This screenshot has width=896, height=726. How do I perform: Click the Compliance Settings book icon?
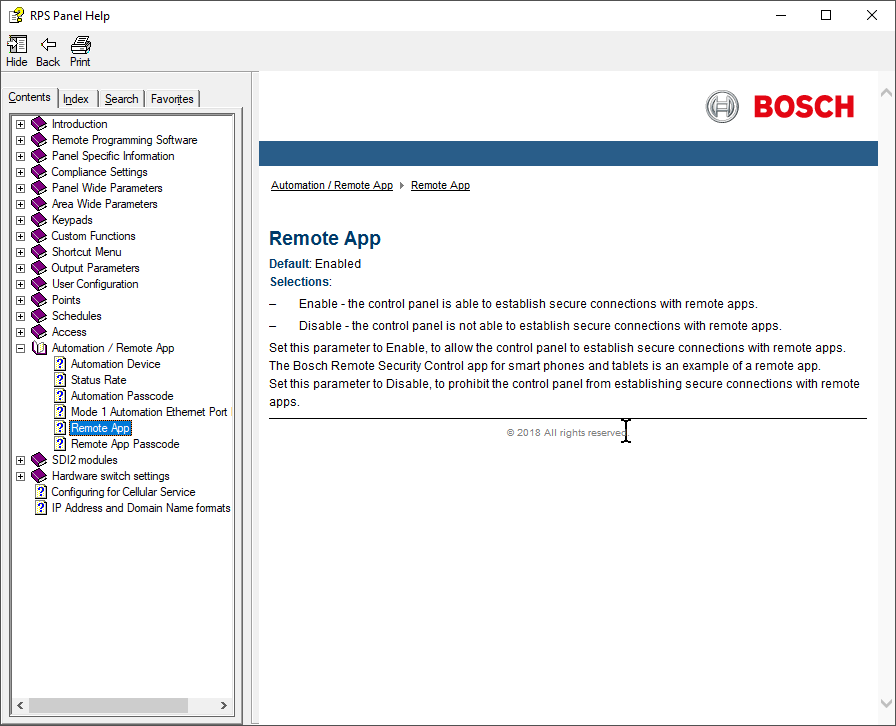[x=39, y=172]
